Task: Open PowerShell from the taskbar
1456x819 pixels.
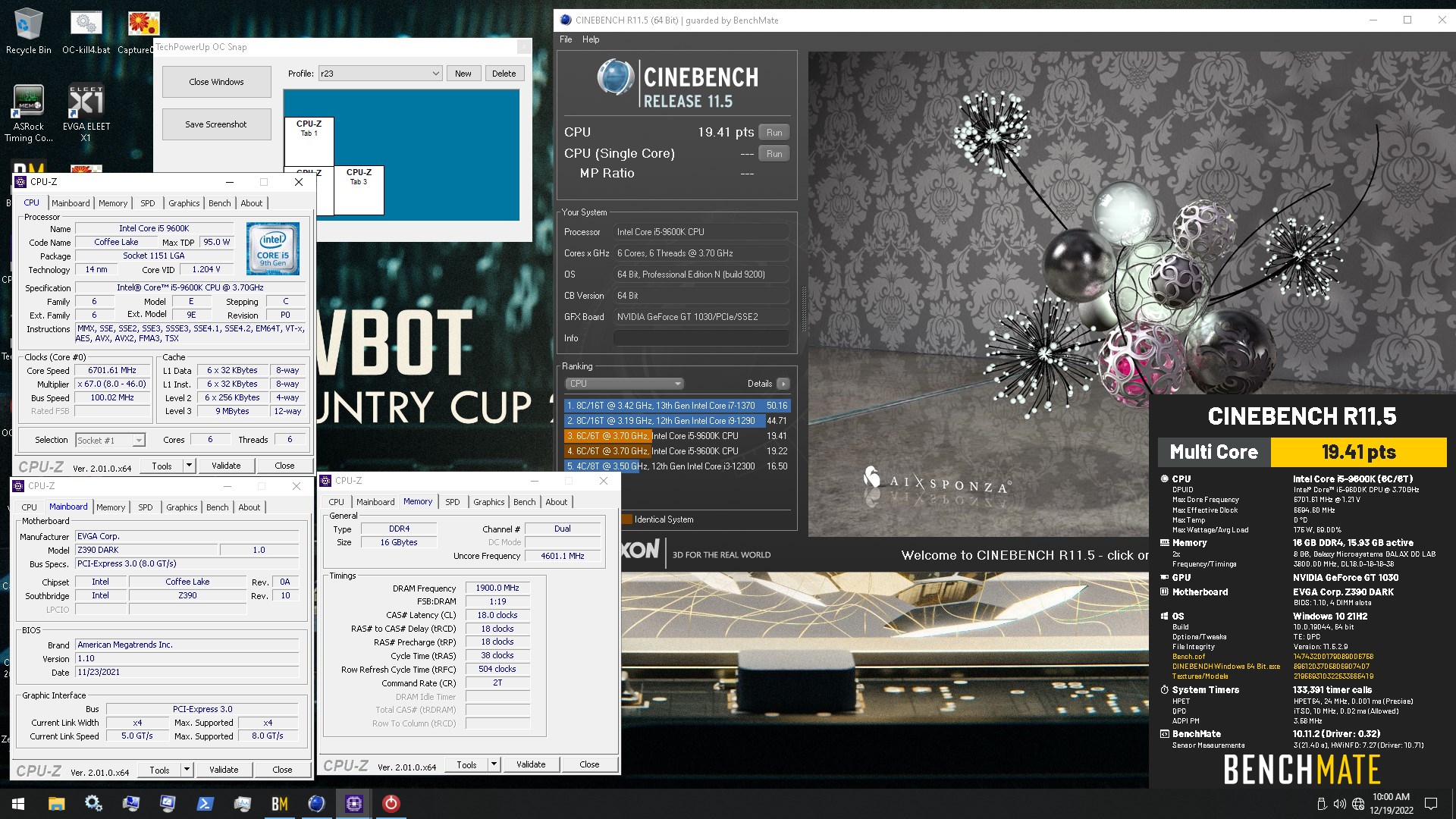Action: pos(205,804)
